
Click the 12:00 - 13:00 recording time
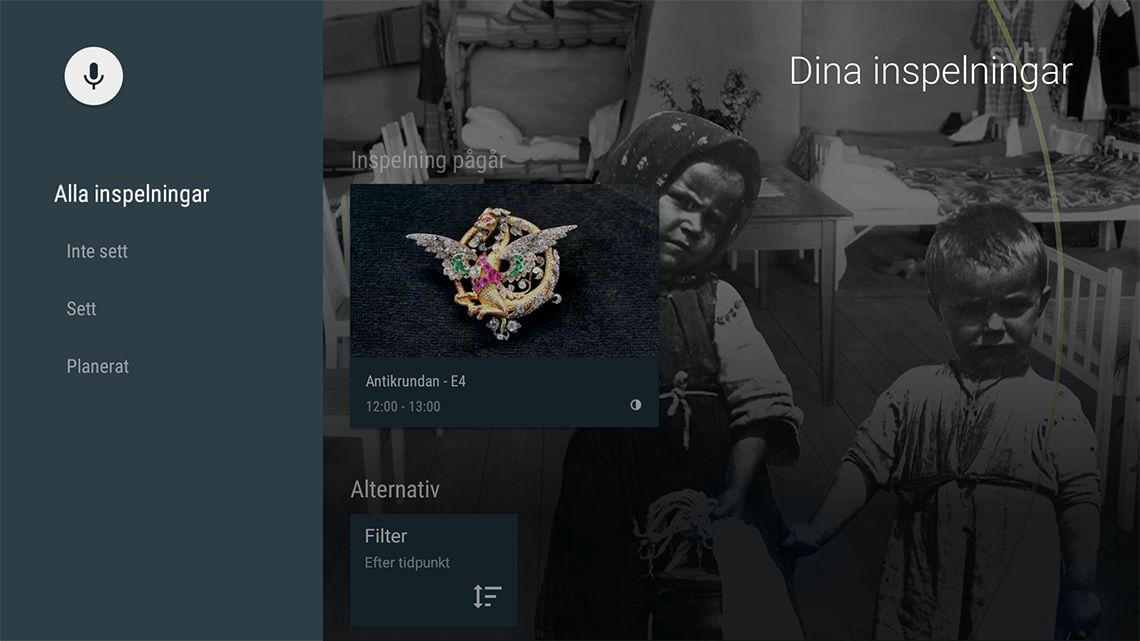403,406
